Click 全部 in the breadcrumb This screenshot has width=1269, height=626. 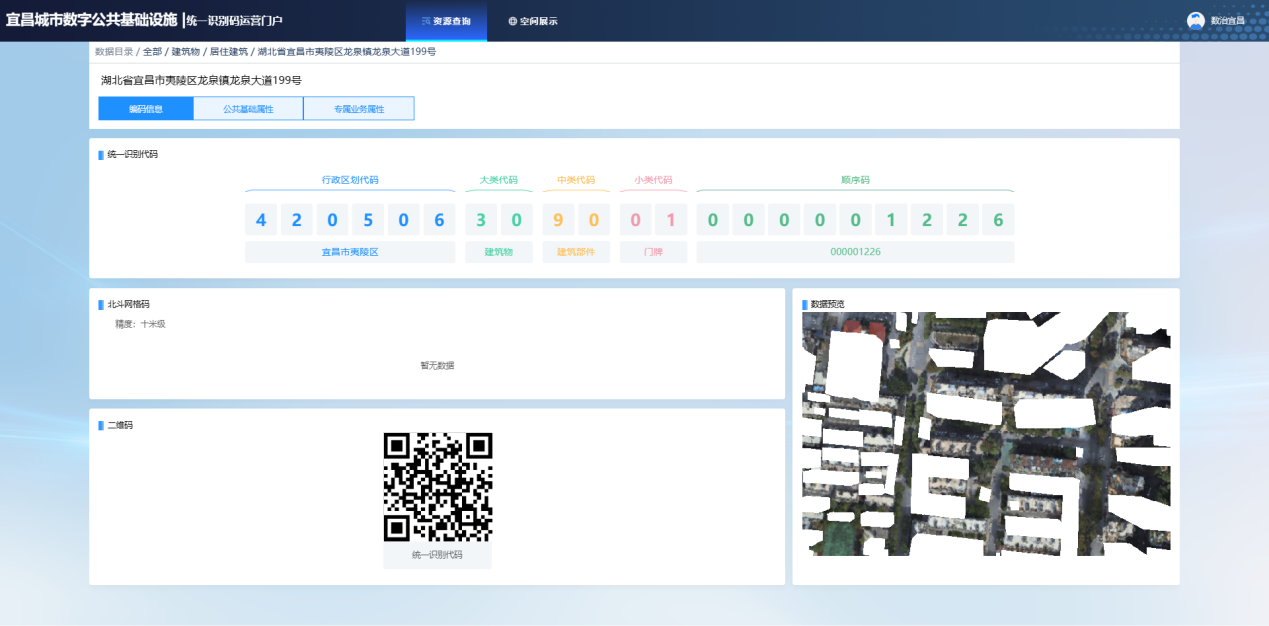[x=152, y=51]
